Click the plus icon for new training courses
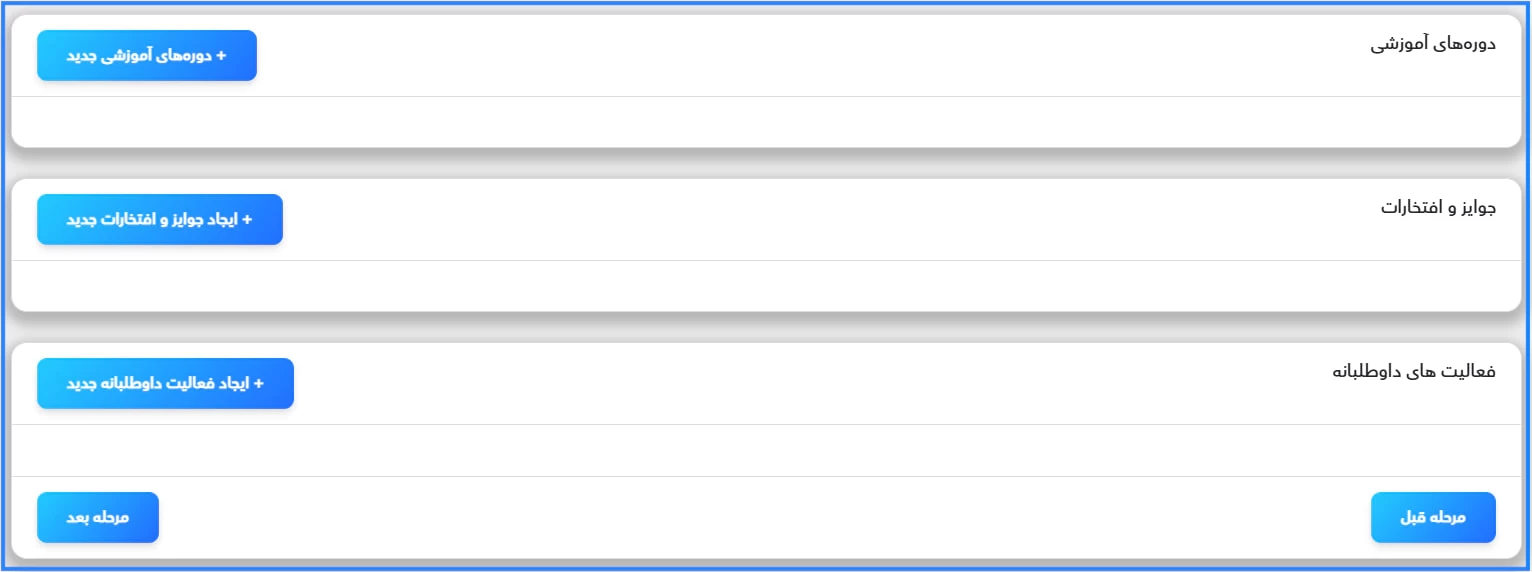Viewport: 1532px width, 572px height. coord(221,56)
